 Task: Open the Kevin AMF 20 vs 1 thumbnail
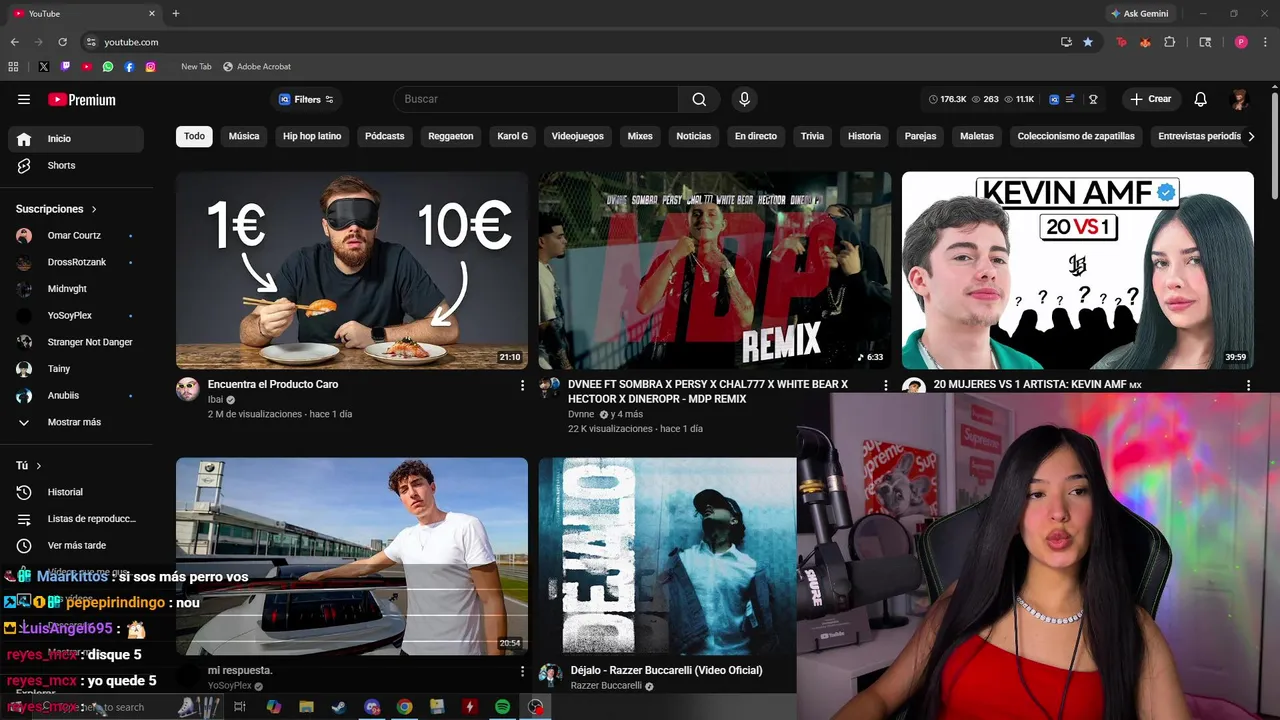point(1078,270)
